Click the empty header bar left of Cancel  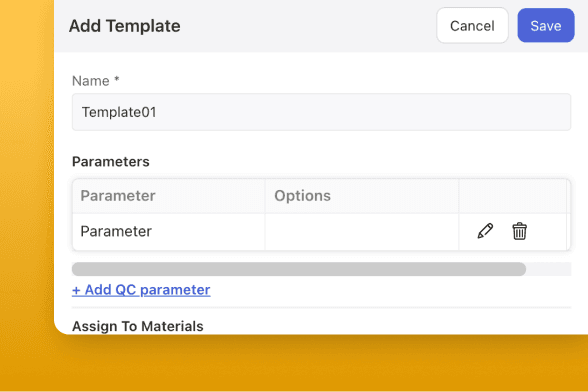click(x=308, y=26)
